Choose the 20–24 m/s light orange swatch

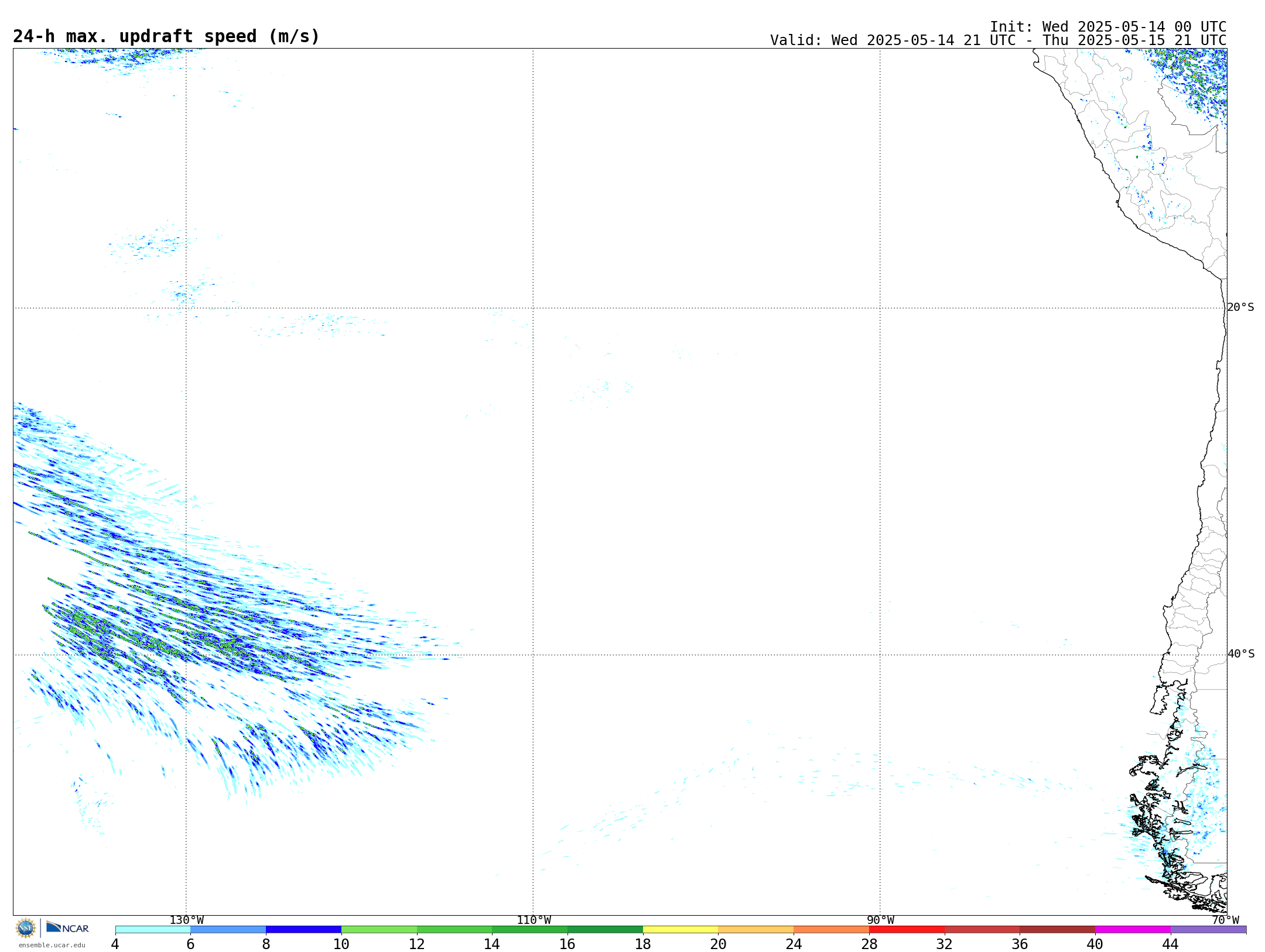(x=756, y=930)
